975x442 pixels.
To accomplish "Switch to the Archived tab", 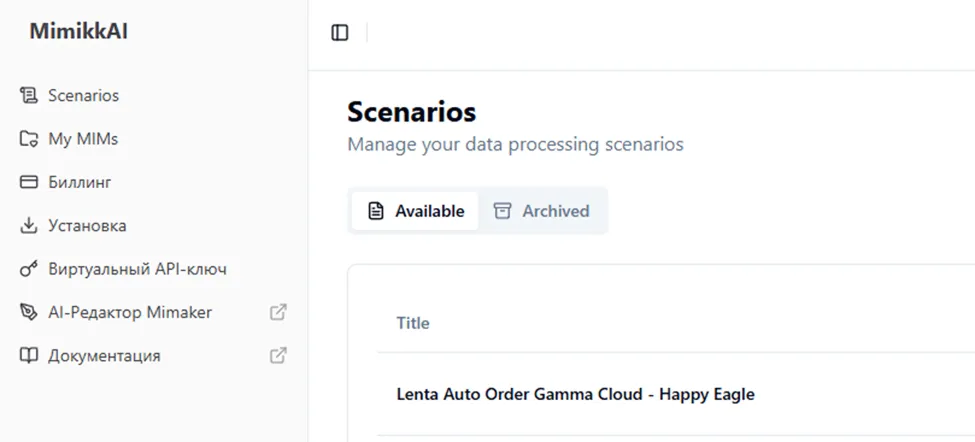I will coord(542,211).
